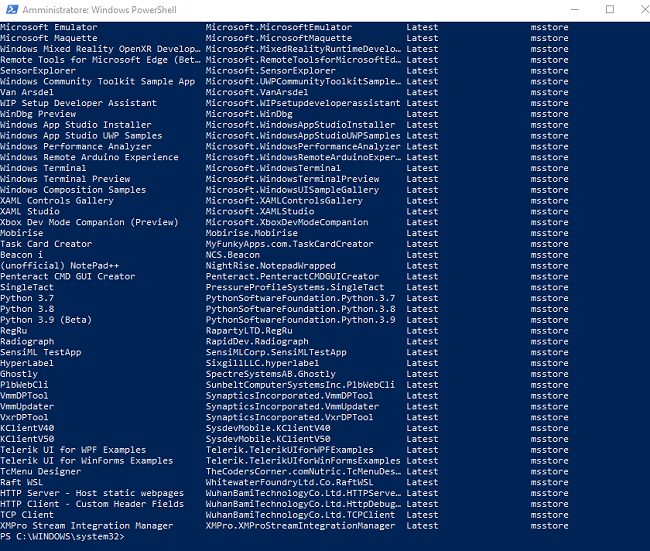Viewport: 650px width, 551px height.
Task: Click 'XMPro Stream Integration Manager' name
Action: click(x=87, y=525)
